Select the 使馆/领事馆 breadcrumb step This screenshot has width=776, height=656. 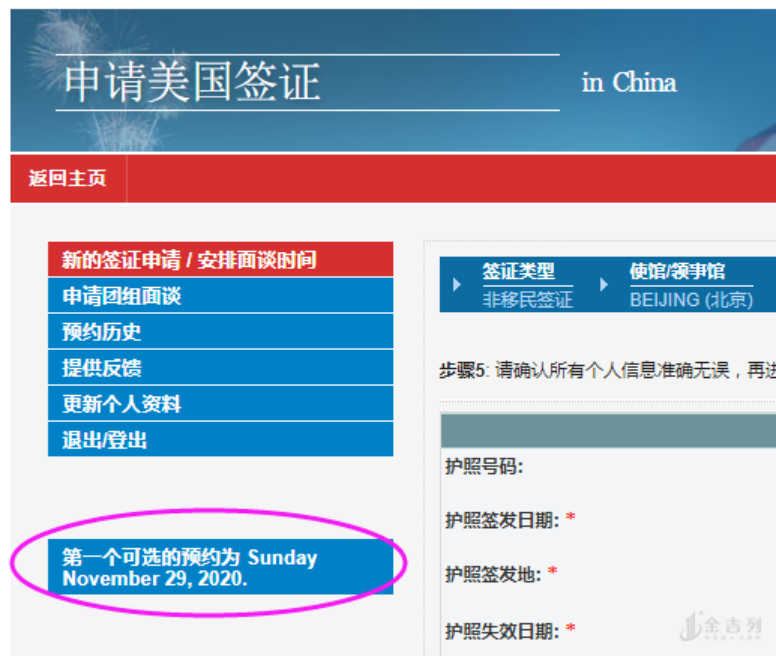(677, 271)
